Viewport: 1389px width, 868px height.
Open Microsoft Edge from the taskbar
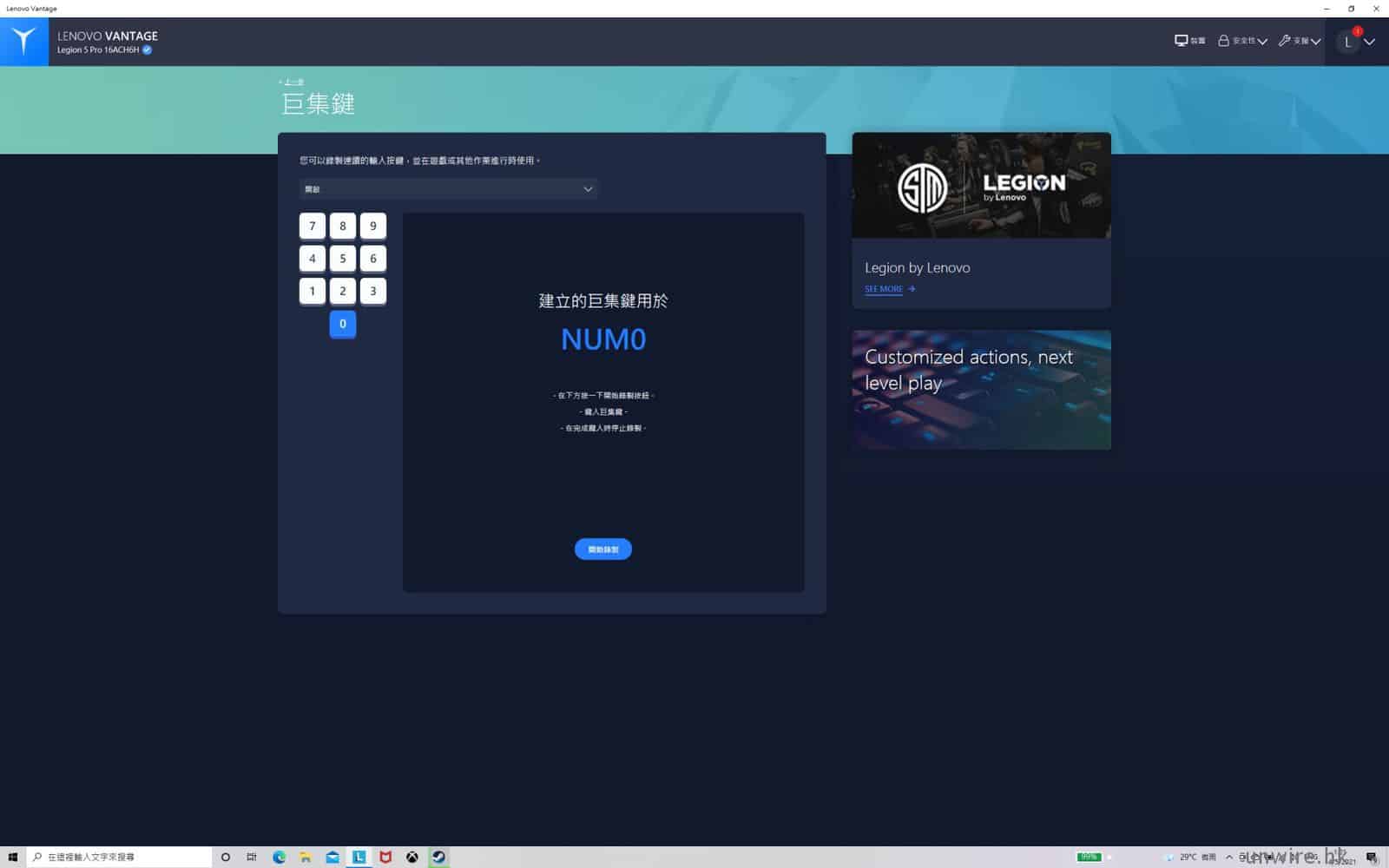click(279, 857)
